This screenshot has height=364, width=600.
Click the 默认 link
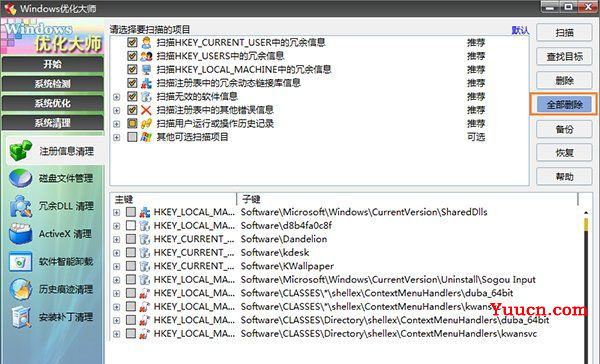[520, 30]
